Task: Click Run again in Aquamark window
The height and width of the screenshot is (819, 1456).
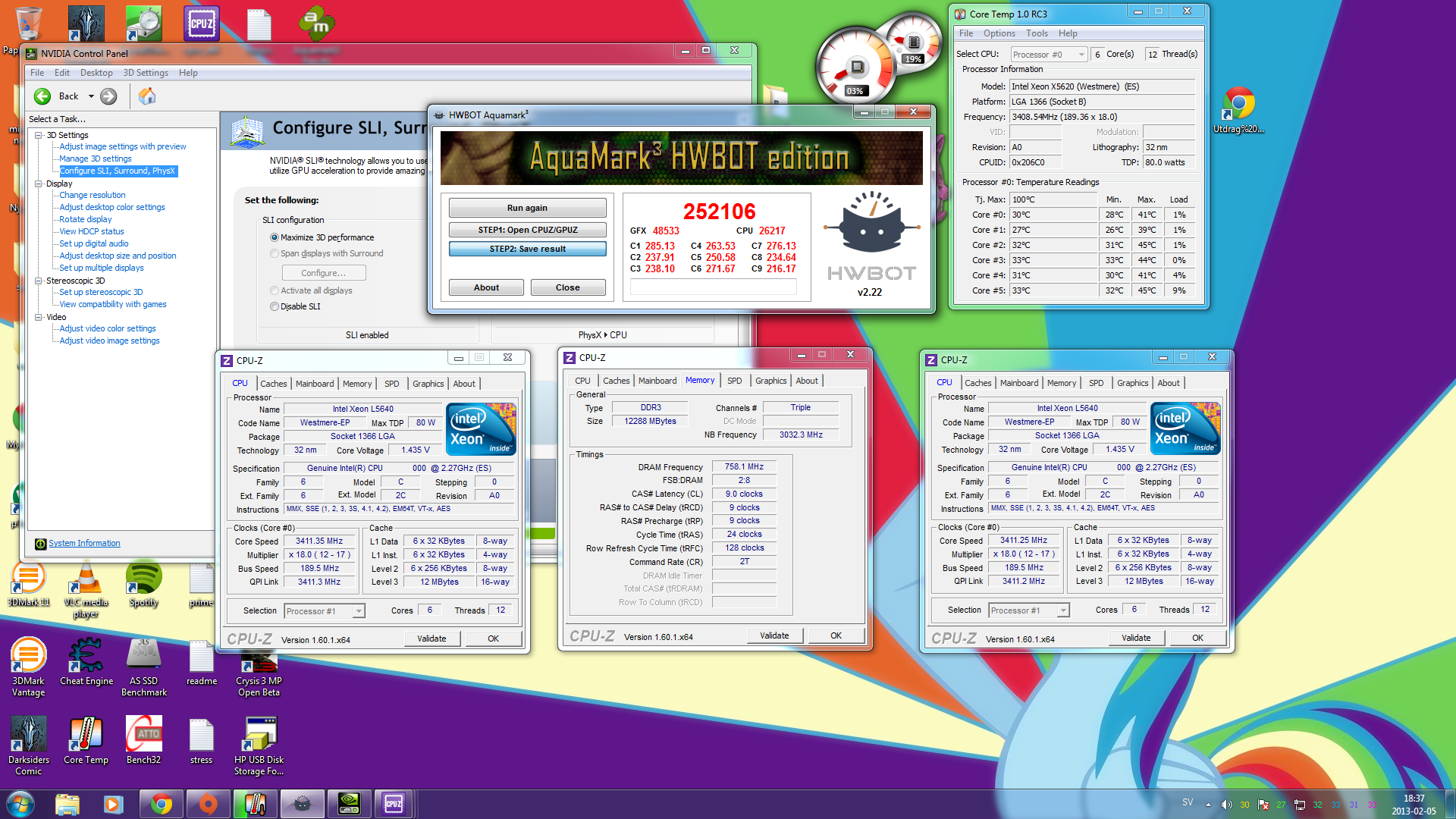Action: point(527,208)
